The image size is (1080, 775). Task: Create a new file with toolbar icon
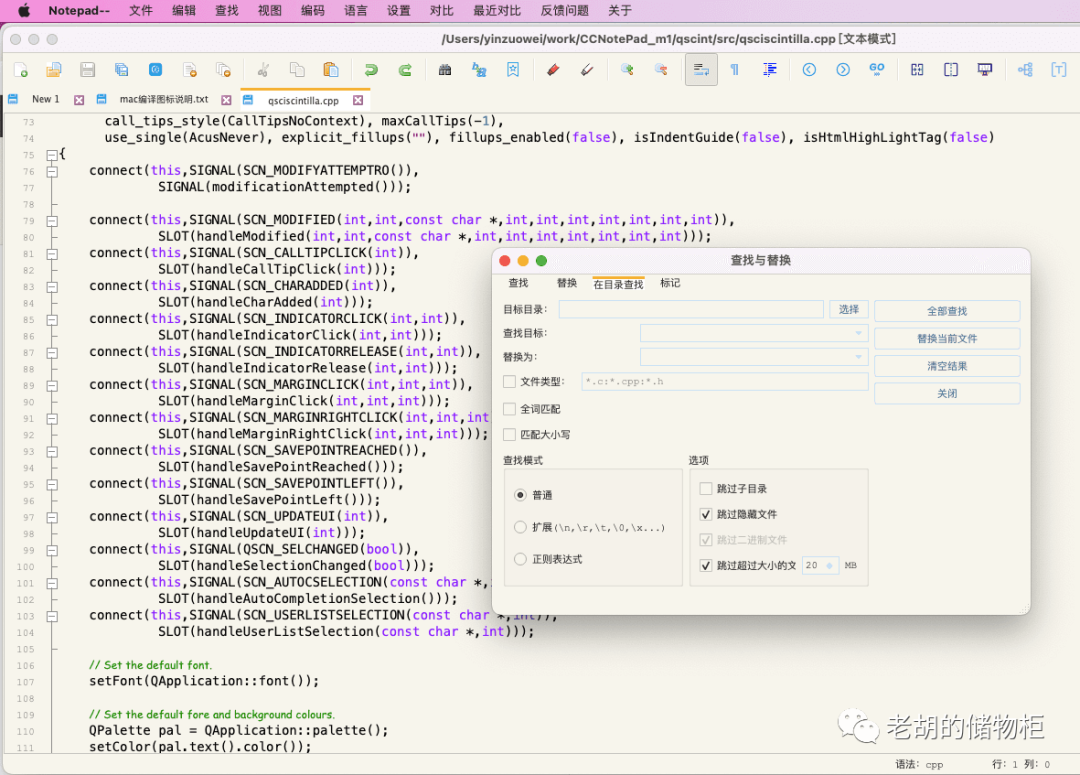21,70
